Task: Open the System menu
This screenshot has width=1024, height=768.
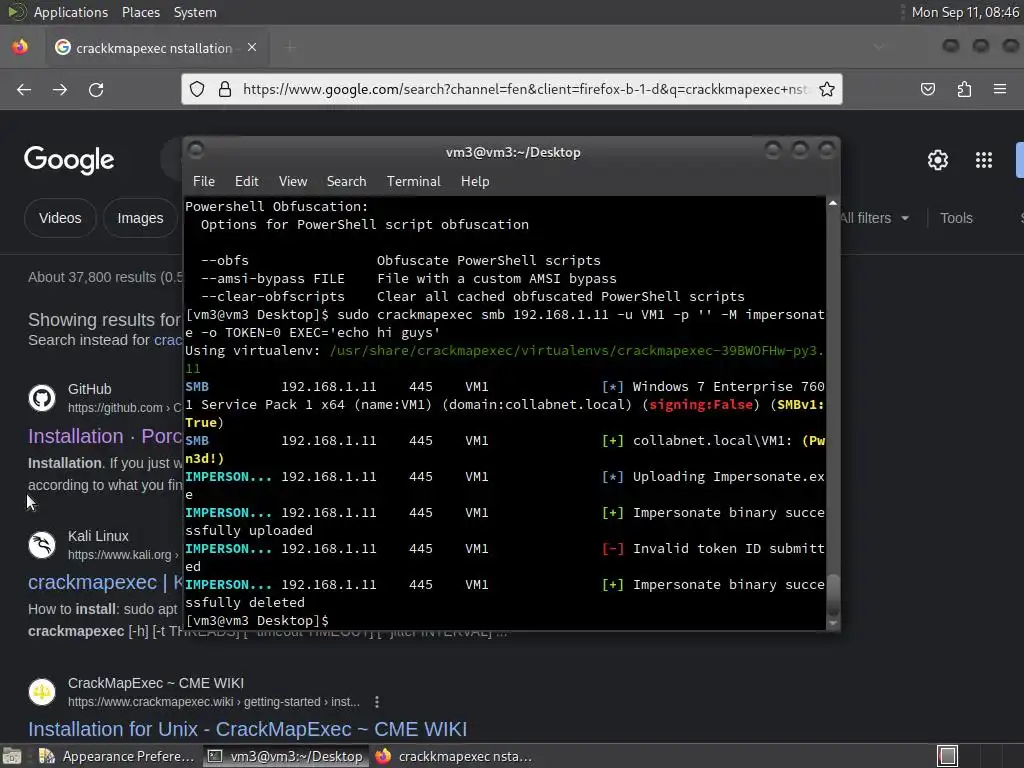Action: [195, 12]
